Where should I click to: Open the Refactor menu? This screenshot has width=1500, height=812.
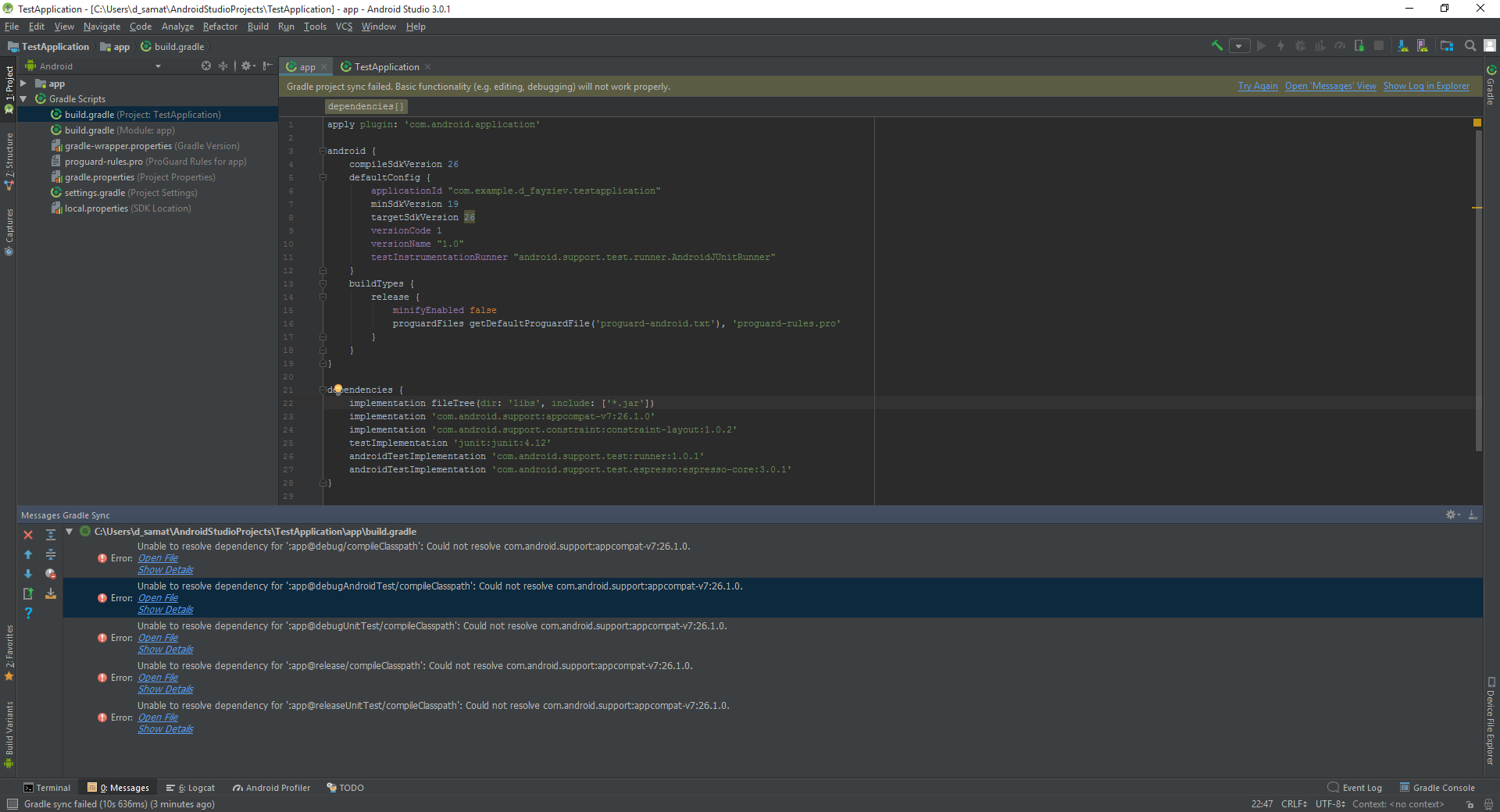click(x=220, y=27)
